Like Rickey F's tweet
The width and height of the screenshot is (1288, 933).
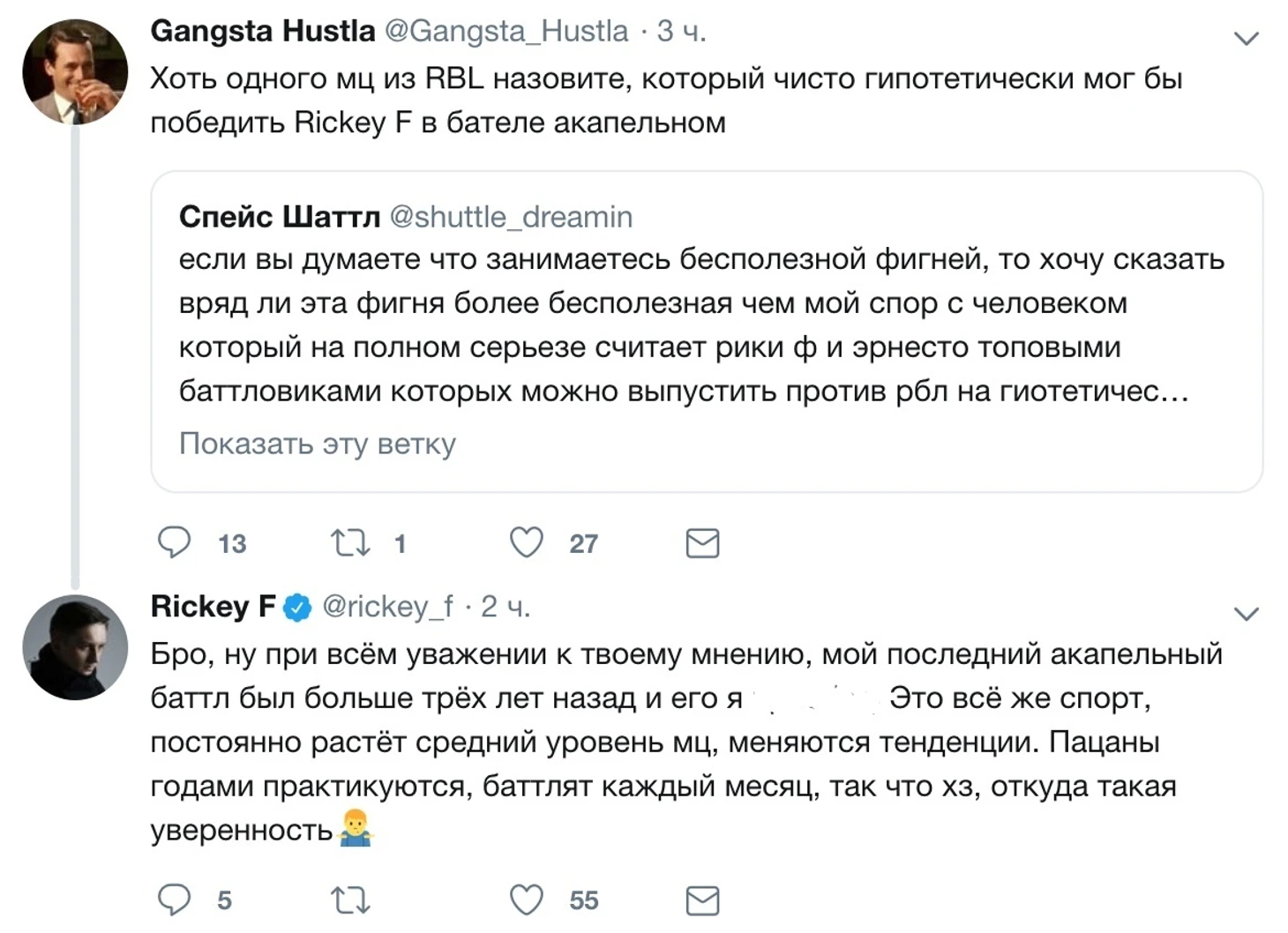[x=527, y=899]
